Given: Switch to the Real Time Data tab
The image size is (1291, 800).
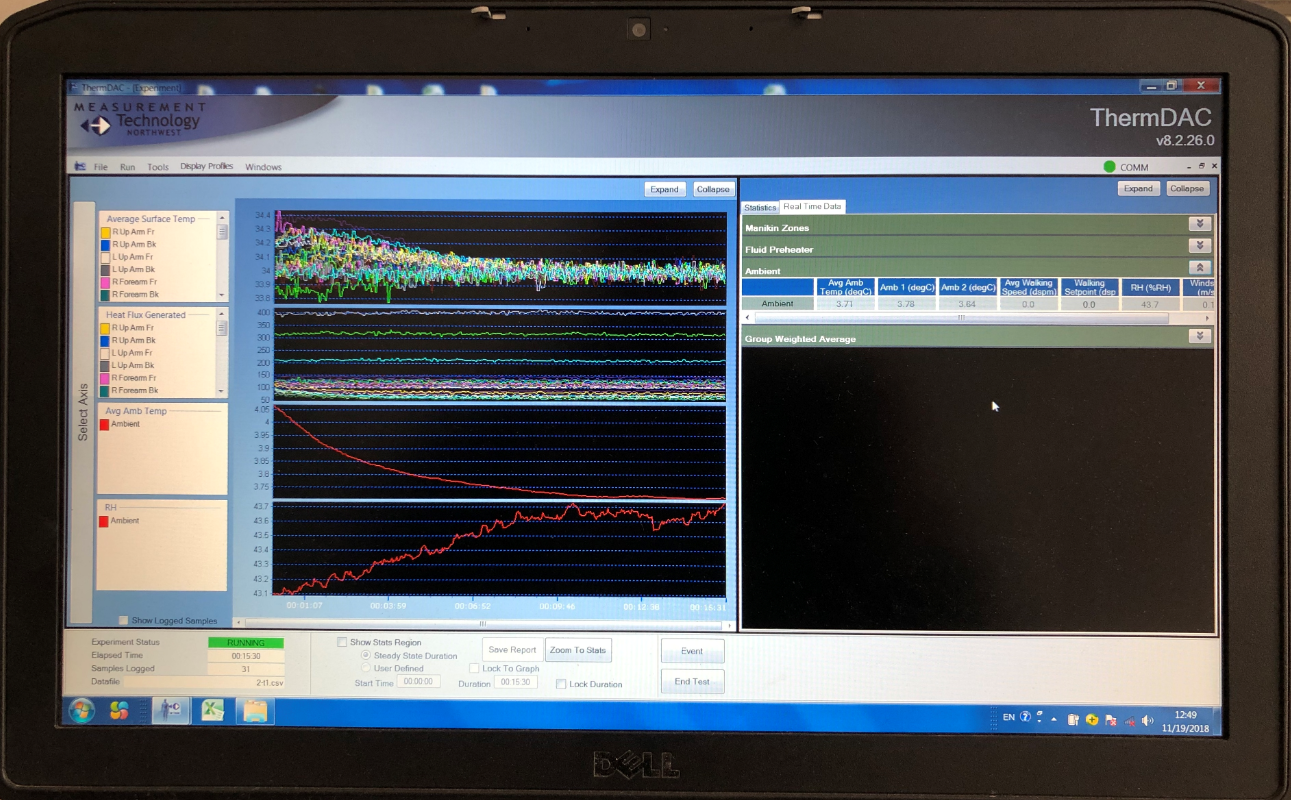Looking at the screenshot, I should [812, 206].
